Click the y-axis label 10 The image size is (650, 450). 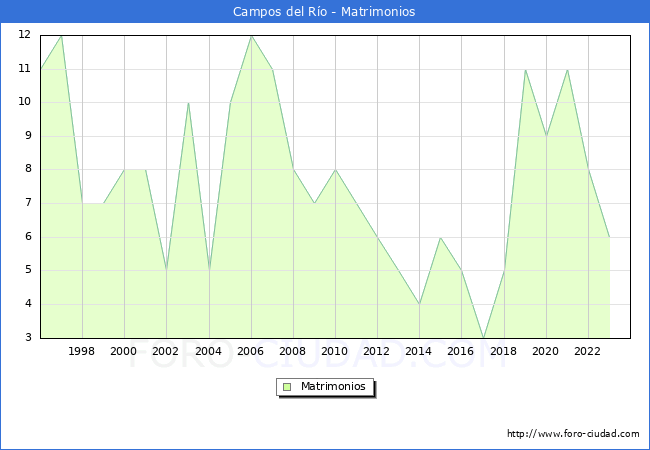(25, 102)
